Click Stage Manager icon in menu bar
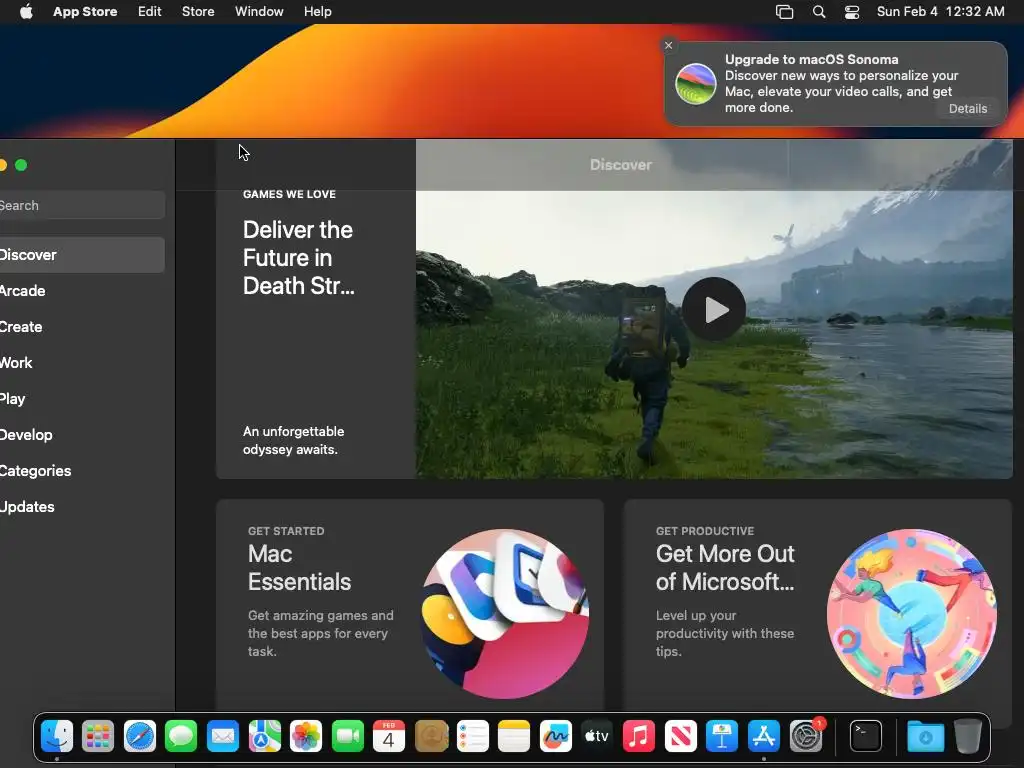 click(x=784, y=12)
